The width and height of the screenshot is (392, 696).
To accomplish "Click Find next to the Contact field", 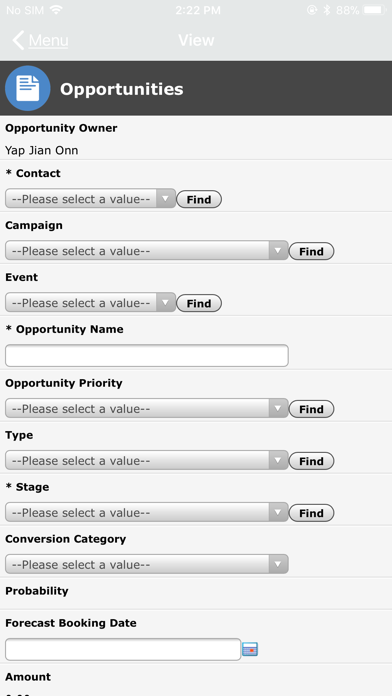I will click(x=199, y=199).
